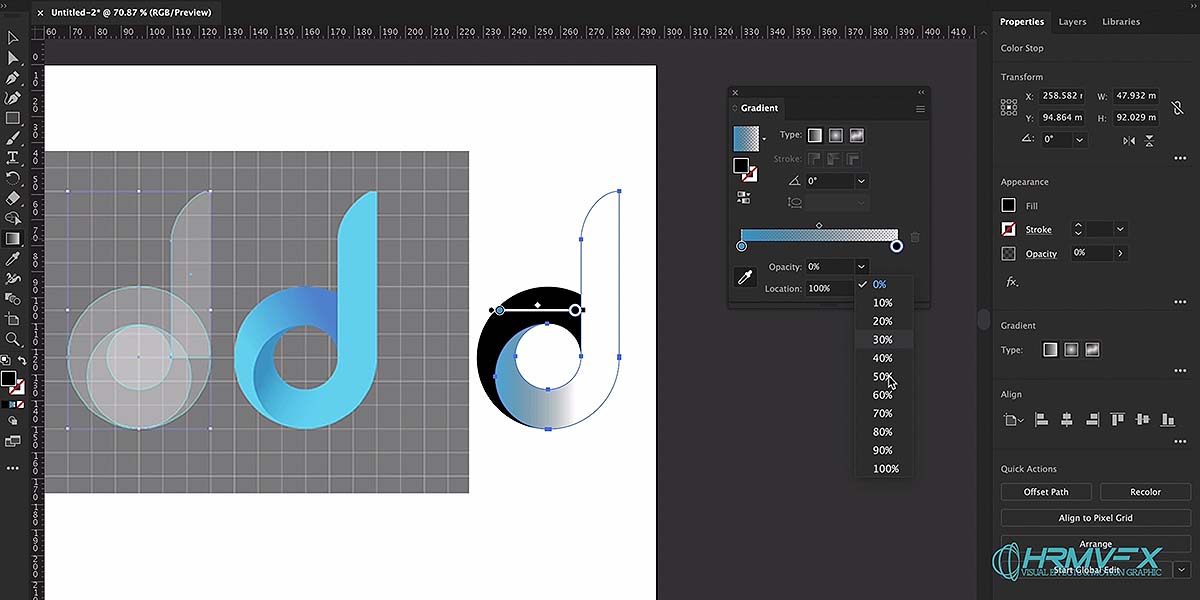Select the Curvature tool
The height and width of the screenshot is (600, 1200).
click(x=13, y=98)
